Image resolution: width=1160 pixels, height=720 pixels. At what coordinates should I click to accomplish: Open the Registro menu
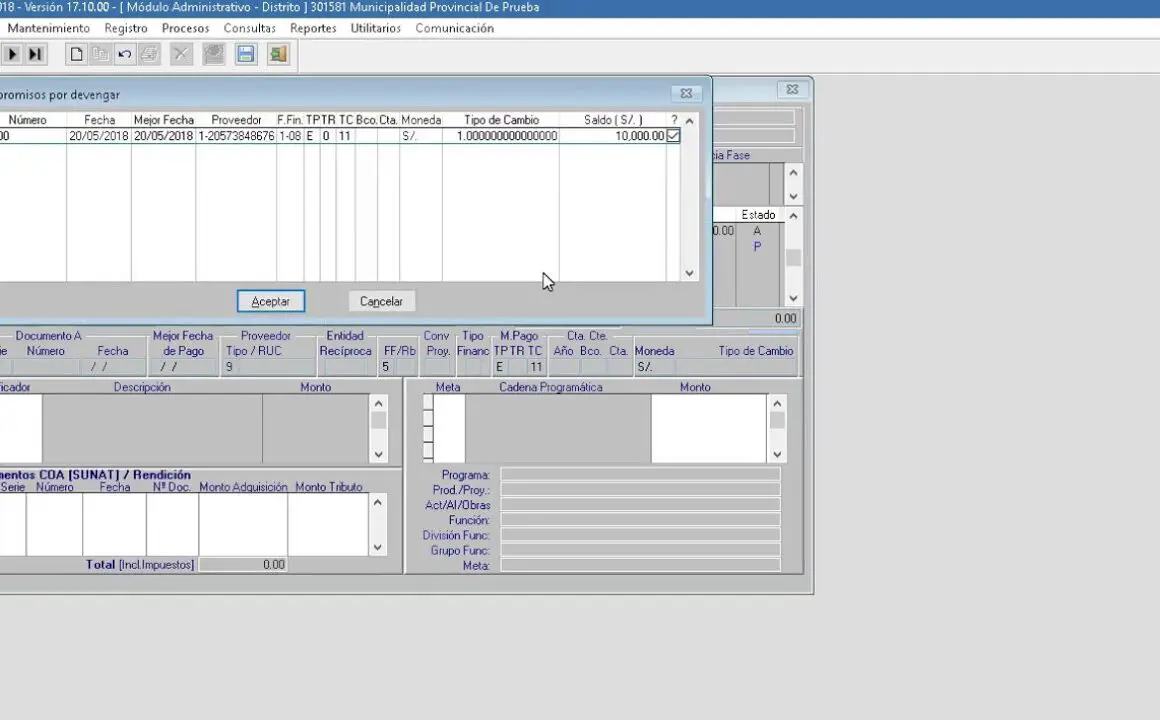[x=126, y=28]
